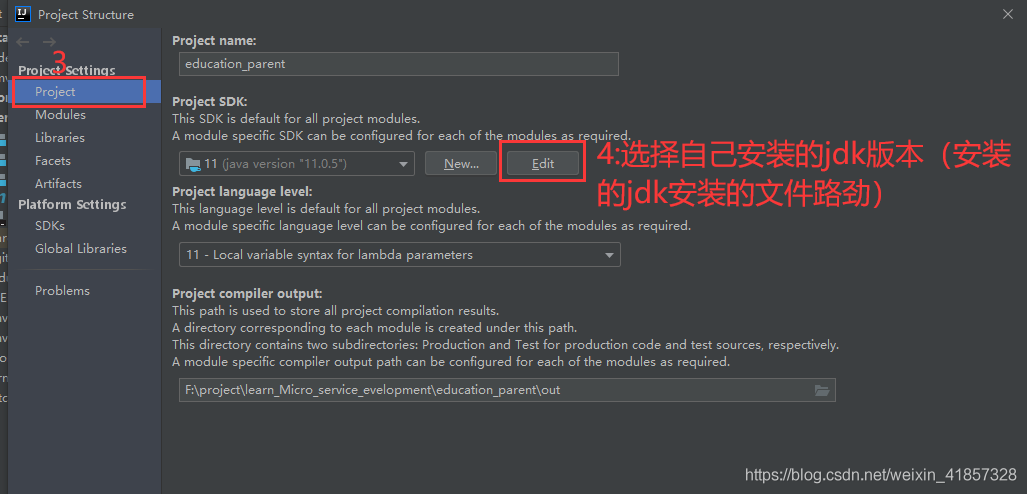
Task: Close the Project Structure dialog
Action: [1009, 14]
